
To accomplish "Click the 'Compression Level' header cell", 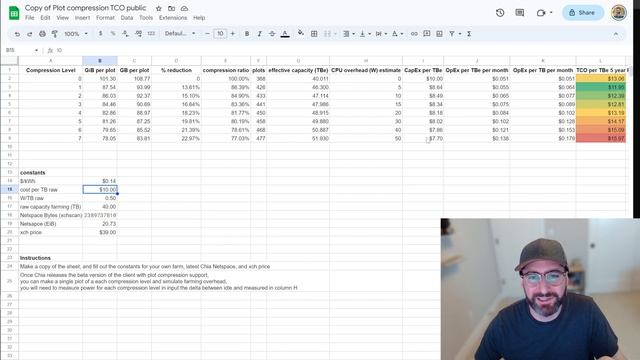I will click(x=51, y=70).
